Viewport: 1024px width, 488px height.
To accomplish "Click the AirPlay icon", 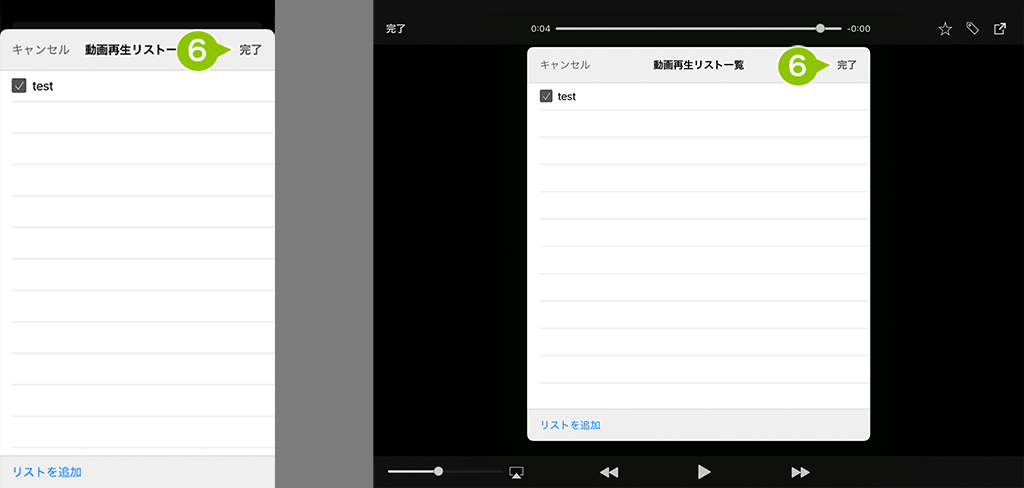I will point(517,472).
